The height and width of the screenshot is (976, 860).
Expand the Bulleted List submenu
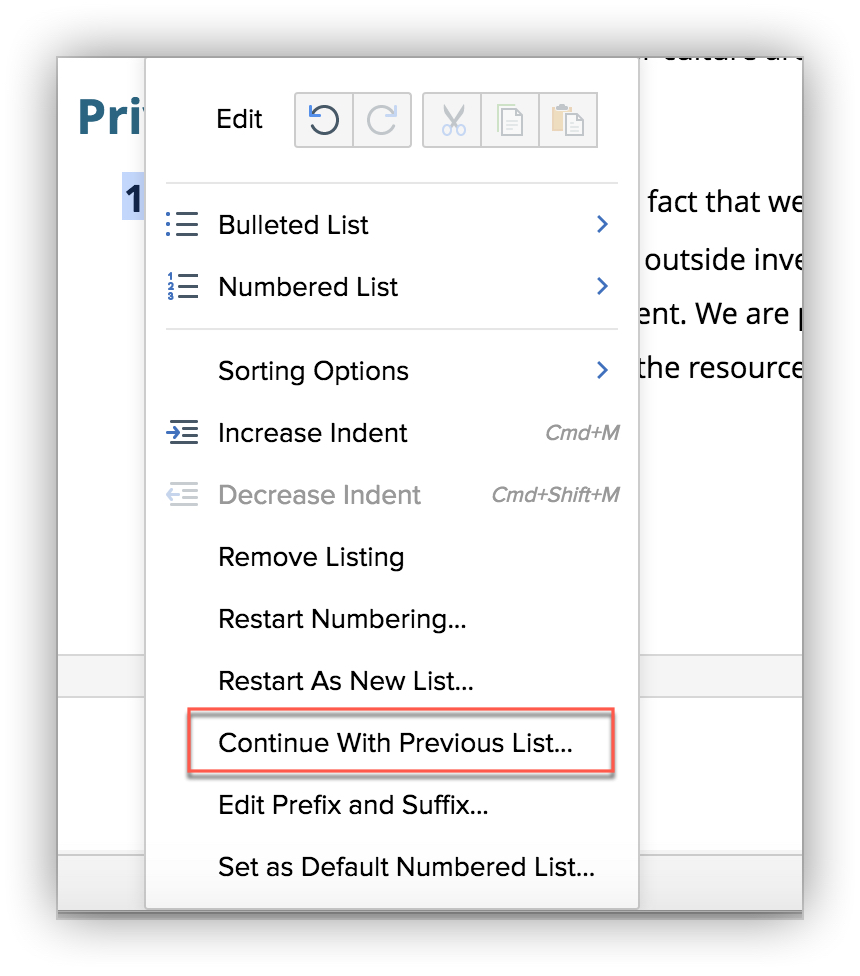601,224
